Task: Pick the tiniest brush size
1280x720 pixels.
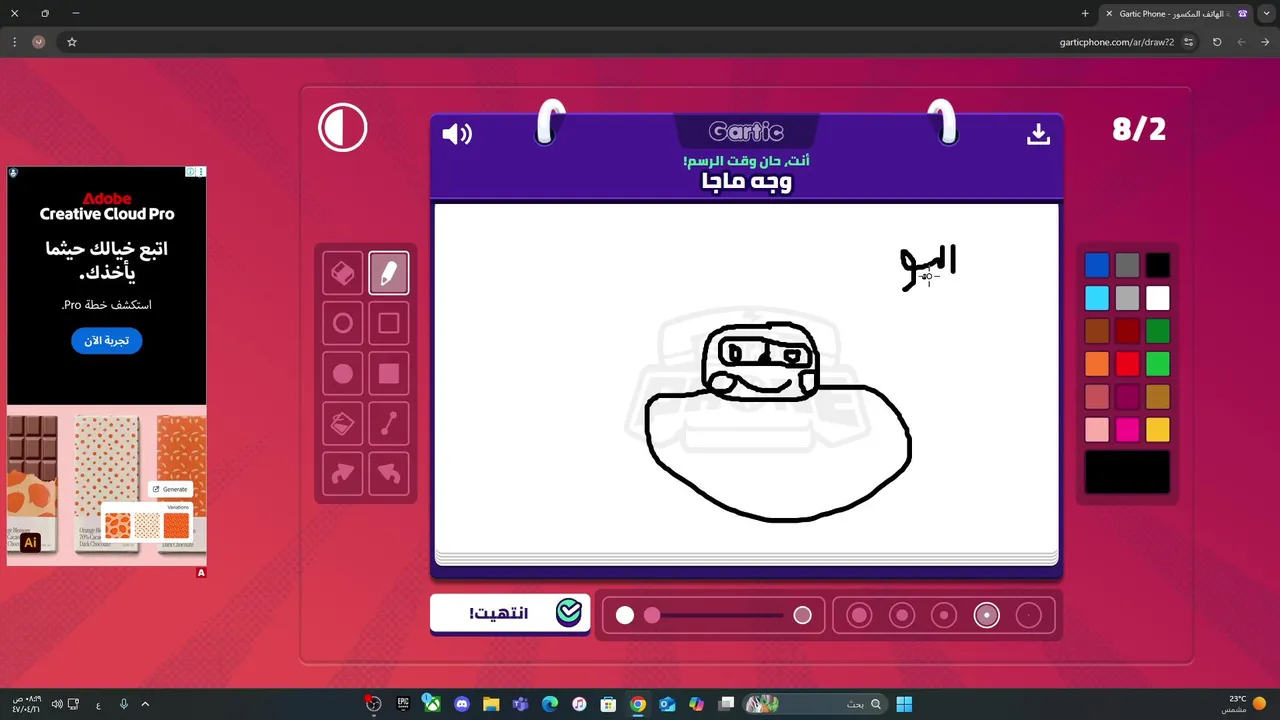Action: click(1029, 616)
